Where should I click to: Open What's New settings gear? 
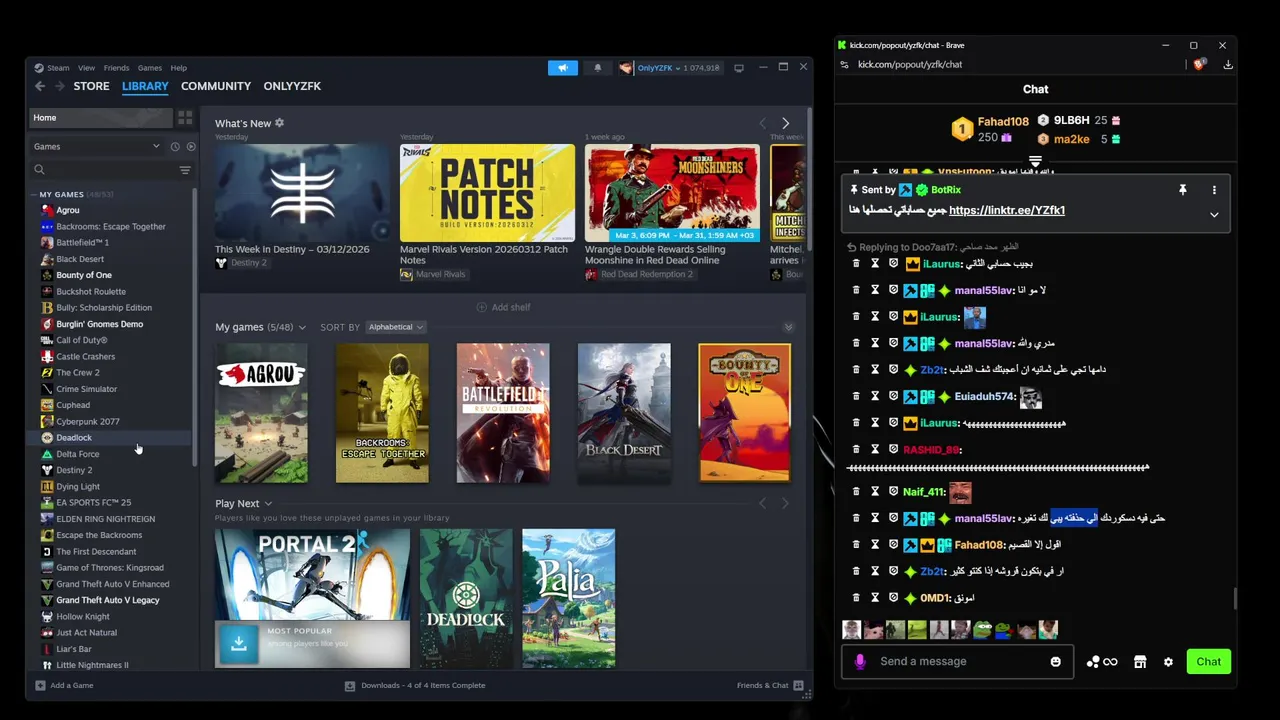(x=279, y=123)
